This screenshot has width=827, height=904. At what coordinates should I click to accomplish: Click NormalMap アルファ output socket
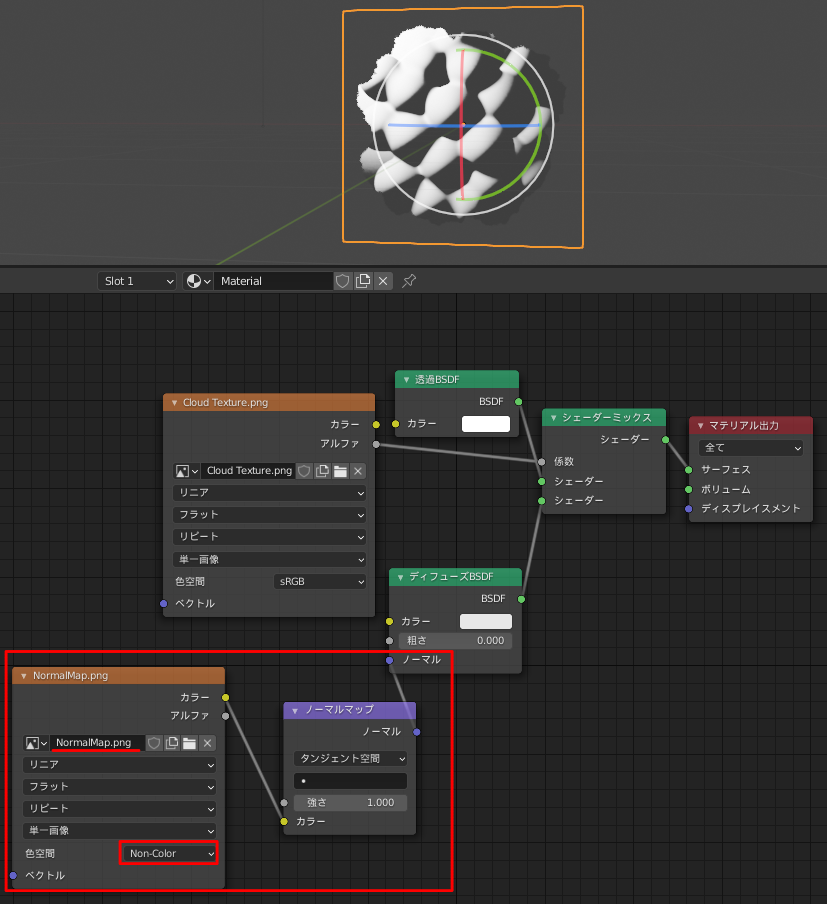(225, 716)
